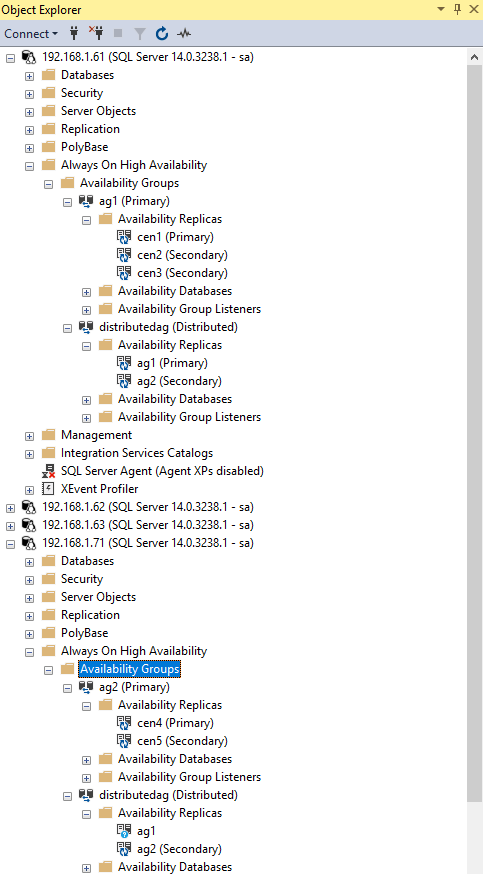Viewport: 483px width, 874px height.
Task: Click the Disconnect plug icon with red X
Action: 96,33
